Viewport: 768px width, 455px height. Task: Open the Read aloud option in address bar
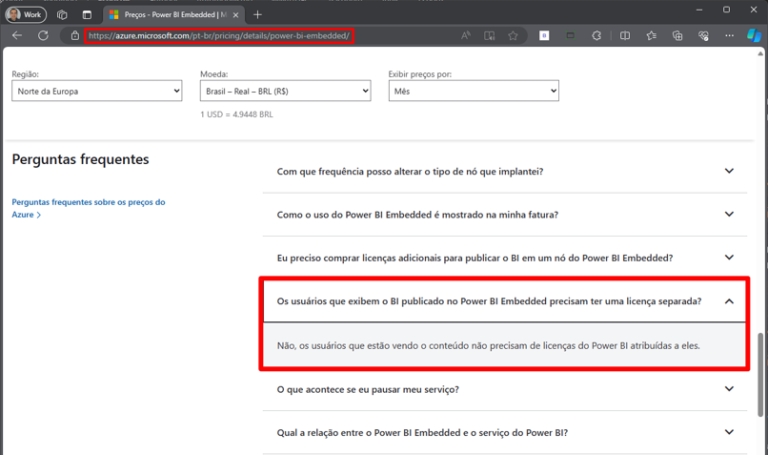point(466,35)
